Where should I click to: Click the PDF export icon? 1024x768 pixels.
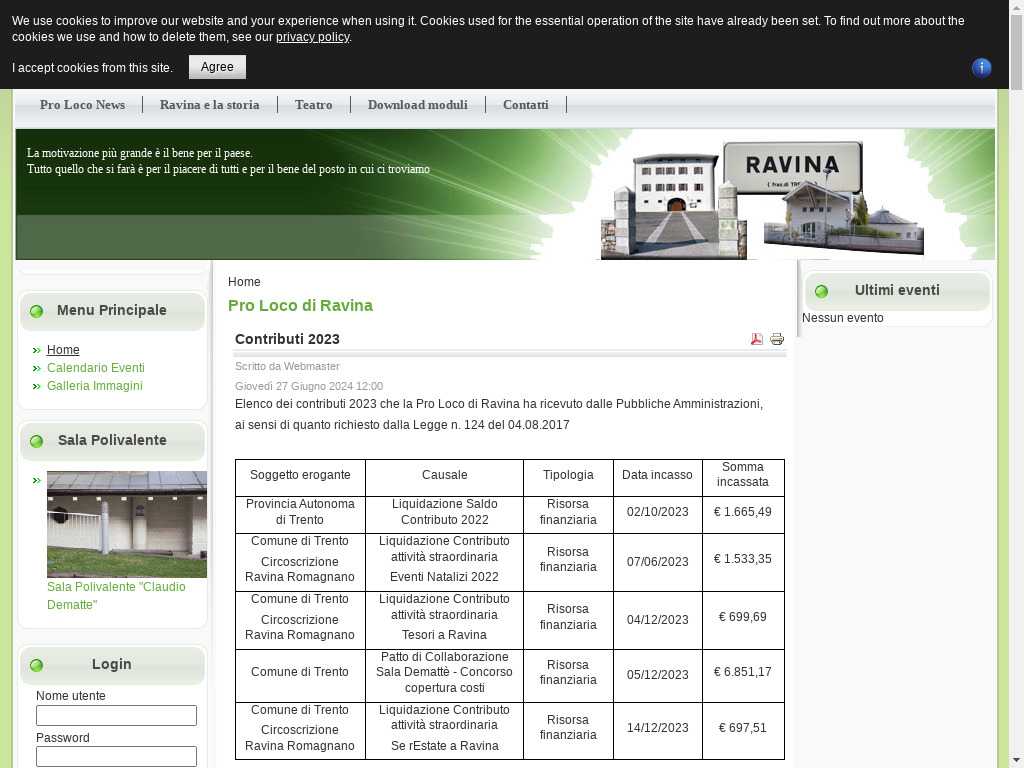[x=757, y=339]
